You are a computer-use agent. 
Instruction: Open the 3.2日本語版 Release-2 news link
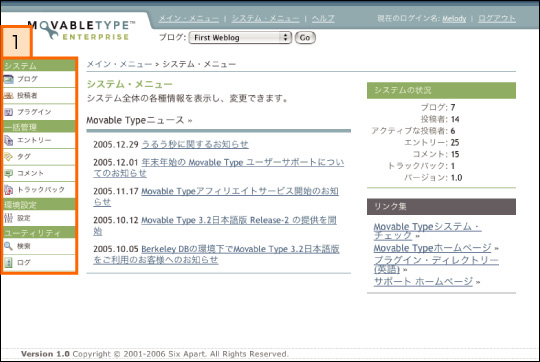pos(215,225)
